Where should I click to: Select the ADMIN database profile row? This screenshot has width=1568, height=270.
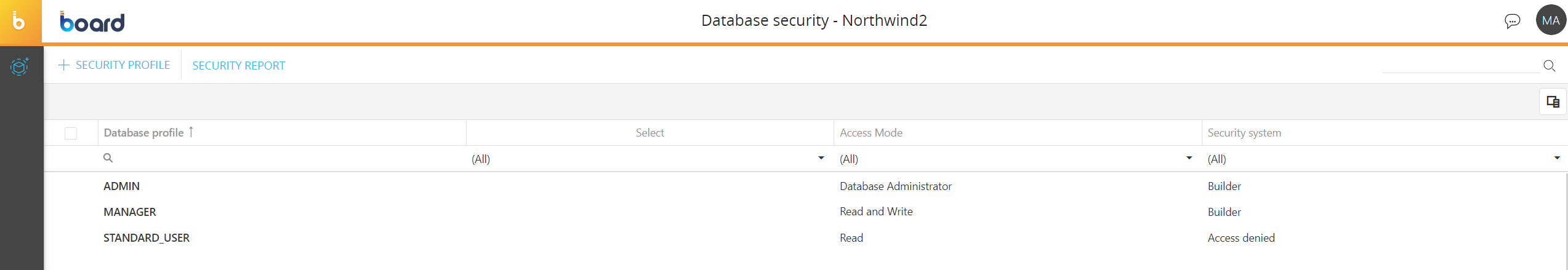pos(121,186)
